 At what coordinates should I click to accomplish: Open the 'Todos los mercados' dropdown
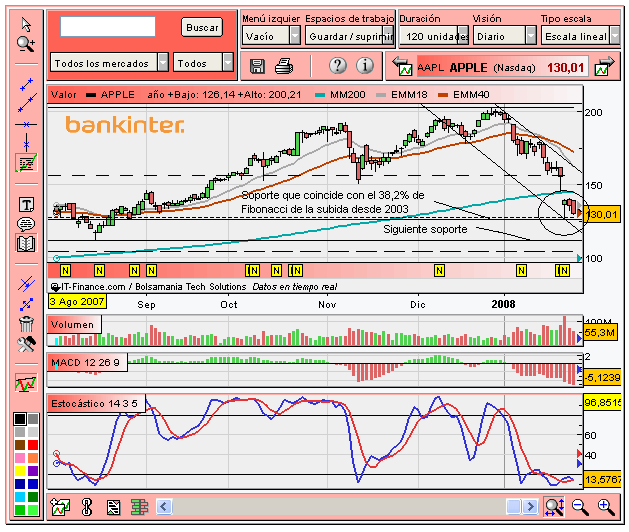click(x=109, y=63)
